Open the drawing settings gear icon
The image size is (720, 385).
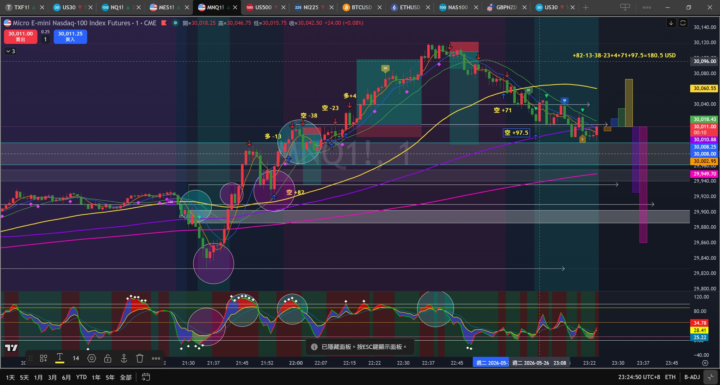point(92,358)
